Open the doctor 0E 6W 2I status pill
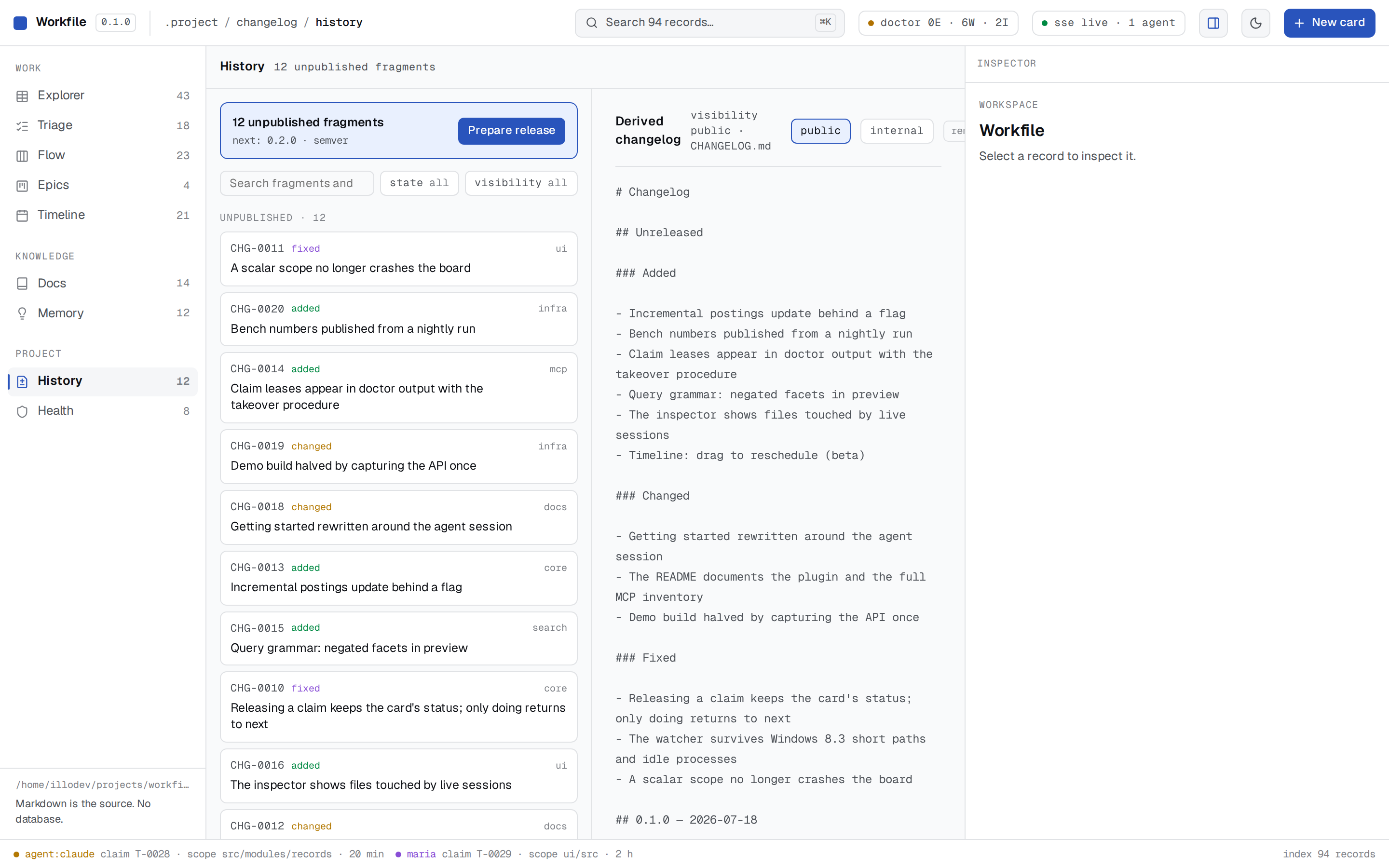 tap(938, 23)
